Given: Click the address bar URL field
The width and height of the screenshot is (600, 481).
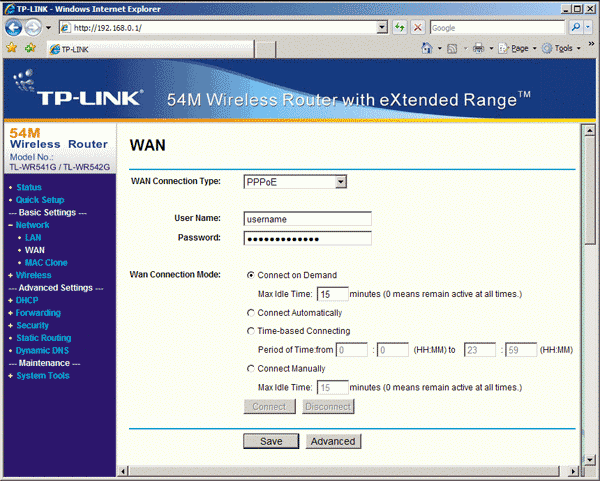Looking at the screenshot, I should coord(218,28).
